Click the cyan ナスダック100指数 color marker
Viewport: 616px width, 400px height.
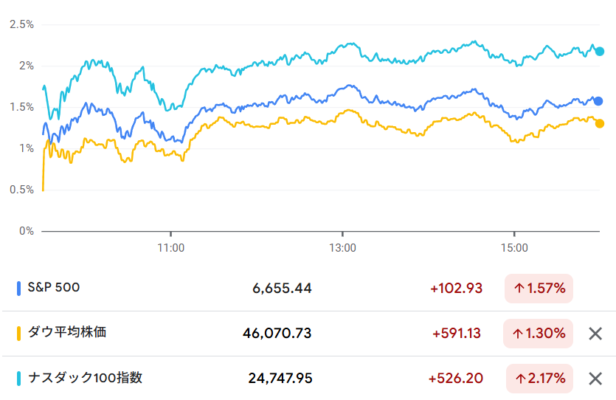tap(20, 378)
